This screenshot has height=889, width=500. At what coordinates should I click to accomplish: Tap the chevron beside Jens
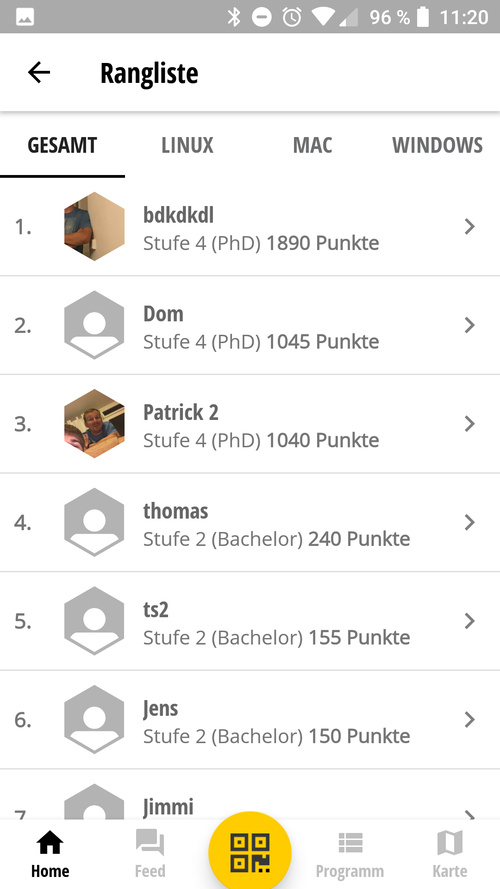point(469,719)
